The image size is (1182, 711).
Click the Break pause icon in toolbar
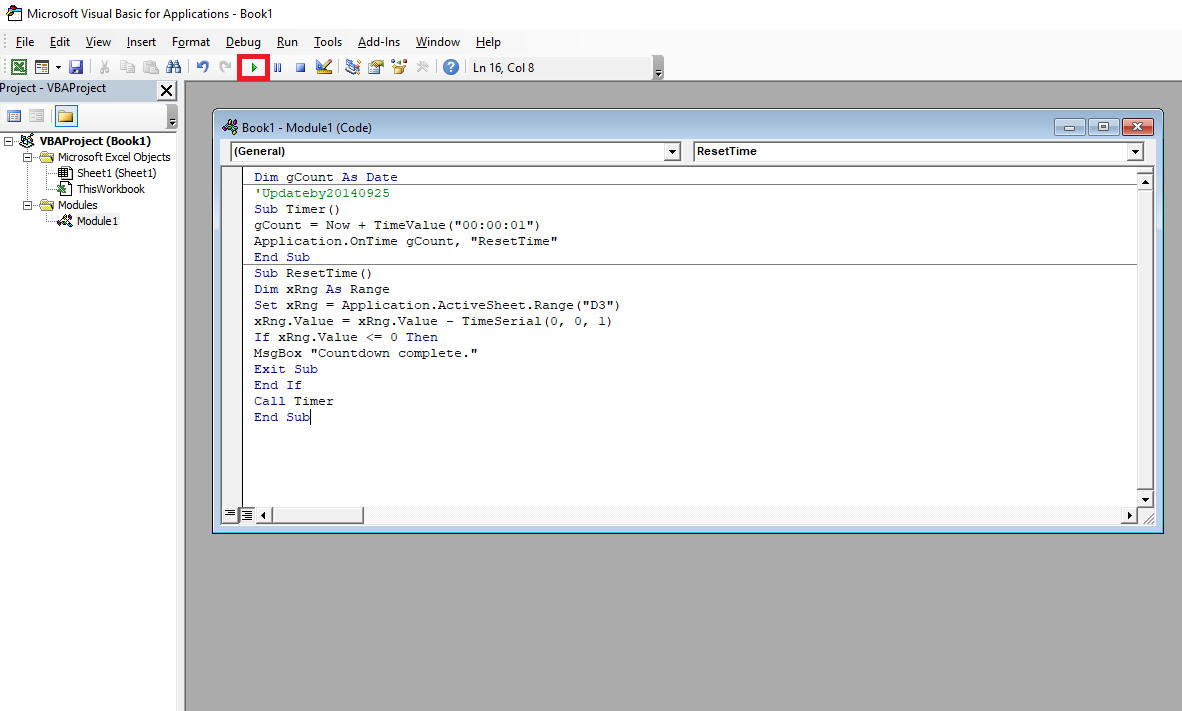(x=277, y=67)
